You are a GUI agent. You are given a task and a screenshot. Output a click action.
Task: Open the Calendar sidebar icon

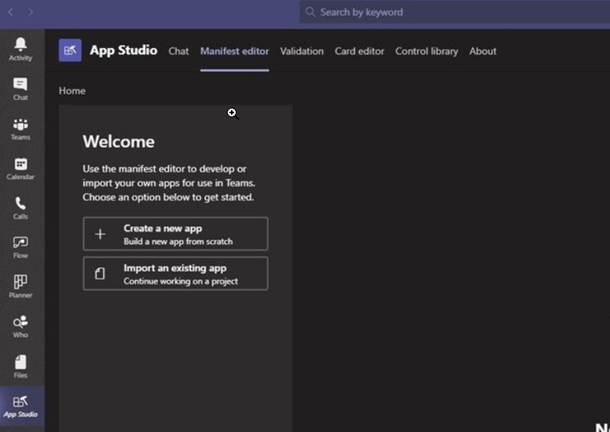tap(21, 169)
